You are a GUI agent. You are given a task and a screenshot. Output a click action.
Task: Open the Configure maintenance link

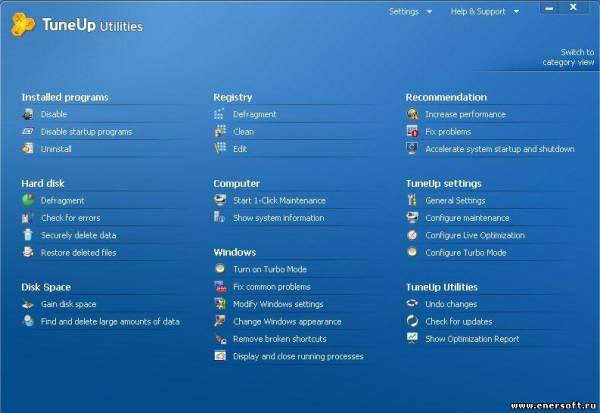[x=467, y=218]
